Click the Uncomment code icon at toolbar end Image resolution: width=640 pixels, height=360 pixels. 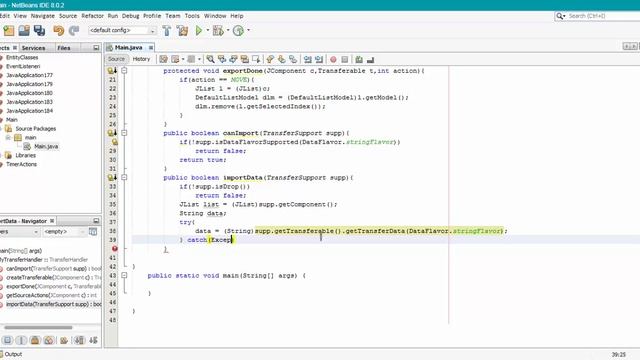[x=370, y=59]
